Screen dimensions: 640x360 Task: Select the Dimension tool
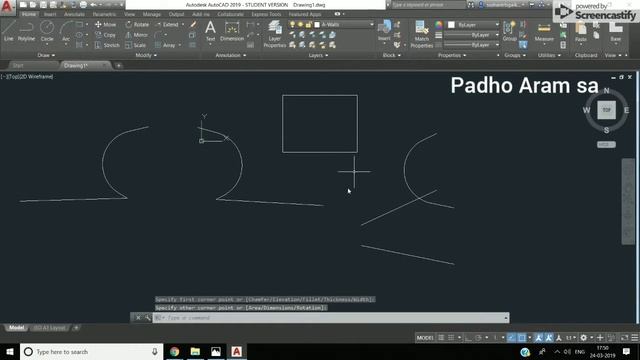[232, 31]
